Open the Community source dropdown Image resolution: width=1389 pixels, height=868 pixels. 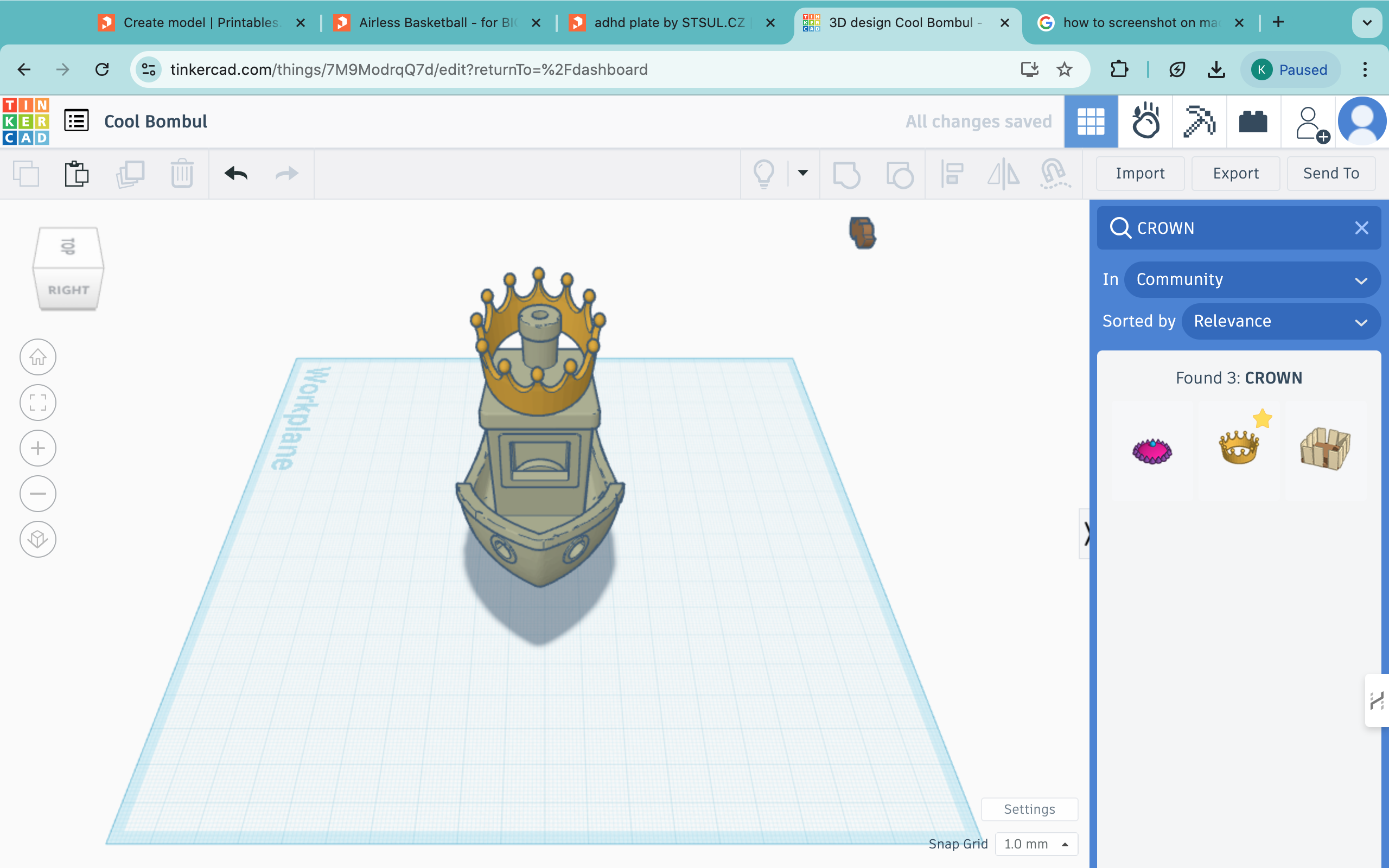(1252, 279)
